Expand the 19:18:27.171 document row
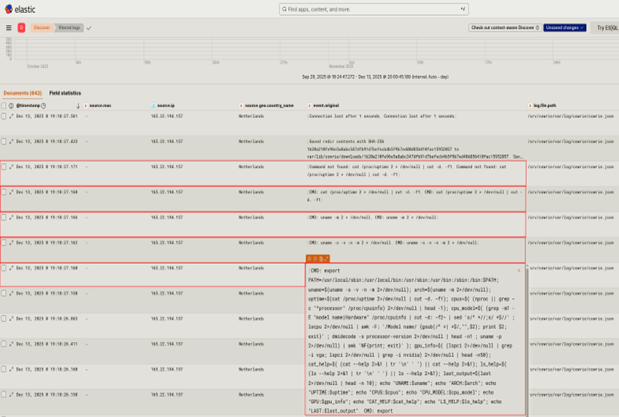The image size is (619, 417). [12, 166]
